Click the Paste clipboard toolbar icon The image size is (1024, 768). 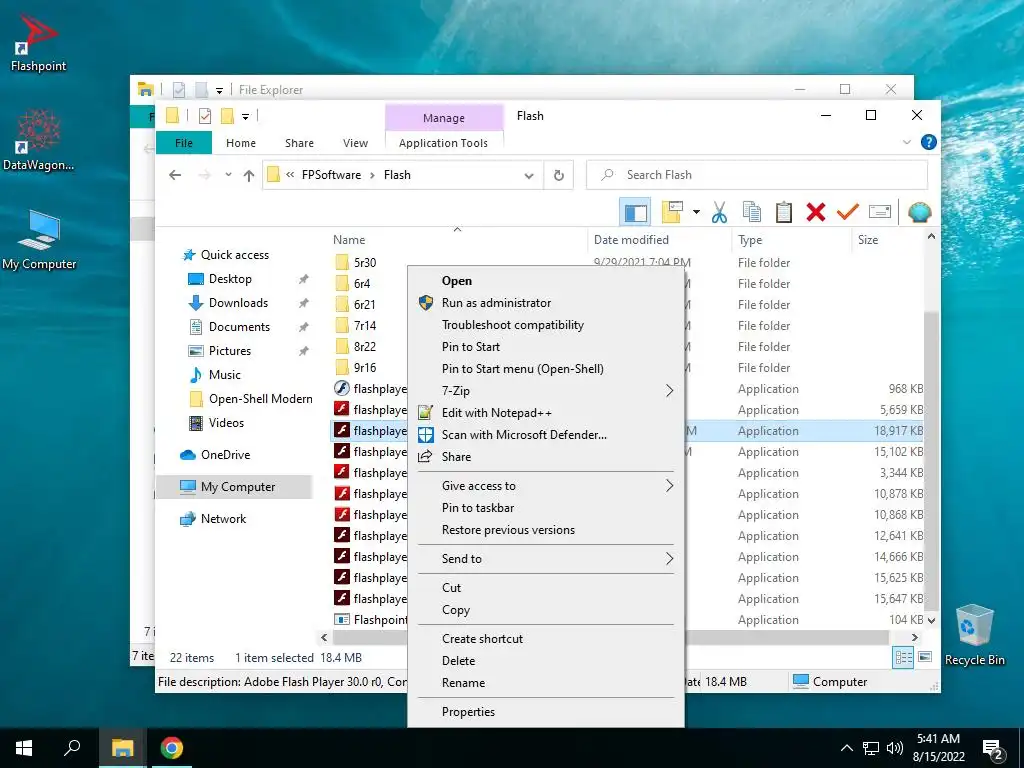pyautogui.click(x=784, y=212)
